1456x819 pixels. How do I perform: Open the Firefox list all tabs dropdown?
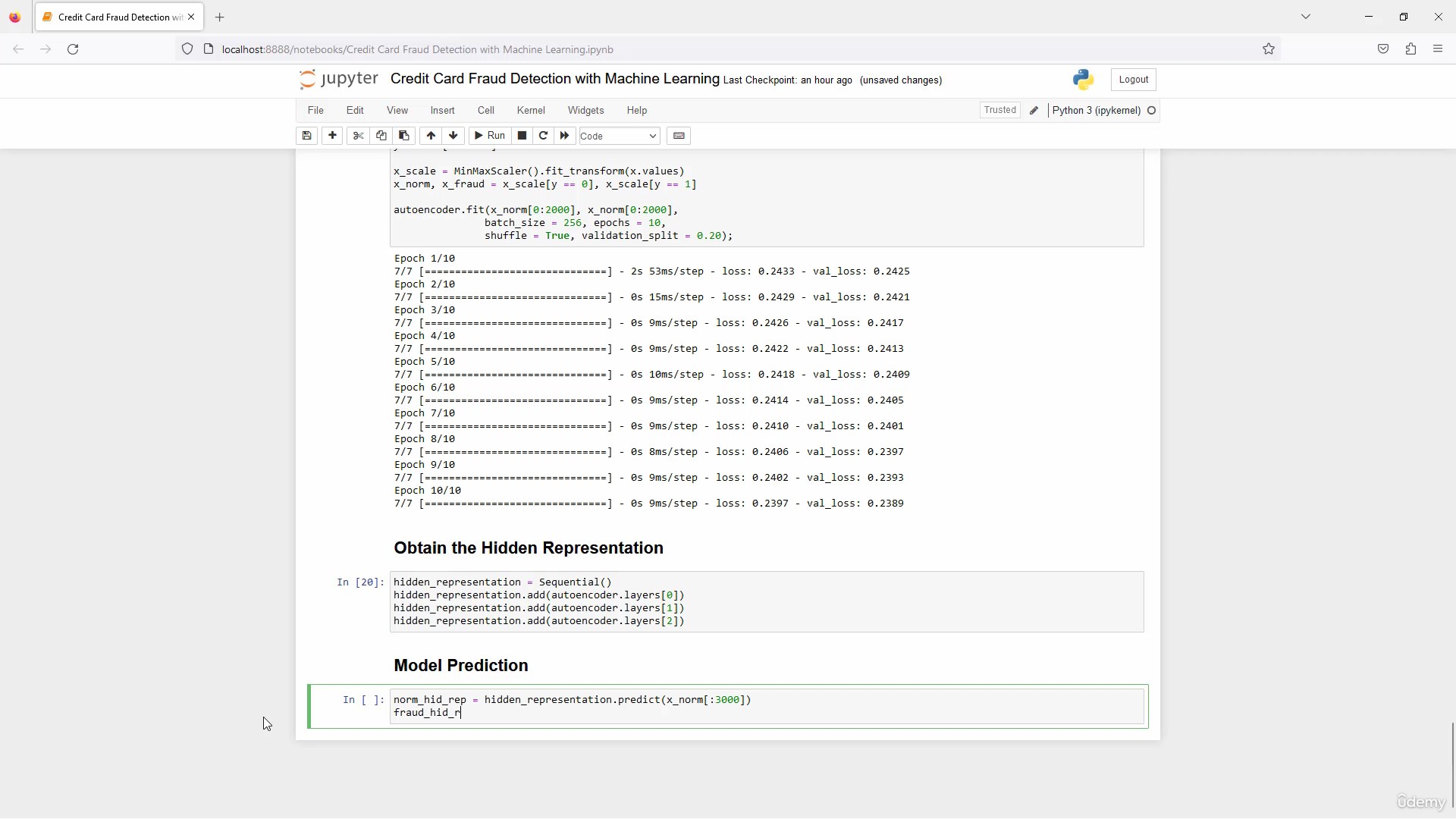pyautogui.click(x=1306, y=17)
